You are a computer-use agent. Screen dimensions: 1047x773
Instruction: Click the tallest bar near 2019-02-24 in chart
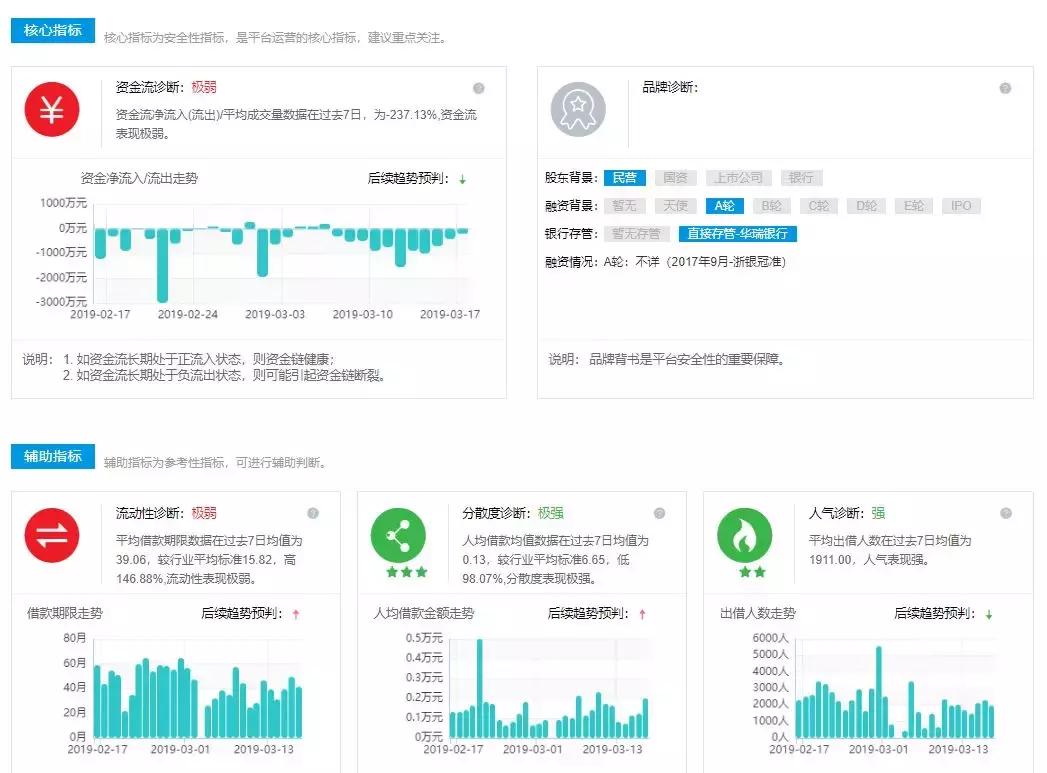point(162,263)
